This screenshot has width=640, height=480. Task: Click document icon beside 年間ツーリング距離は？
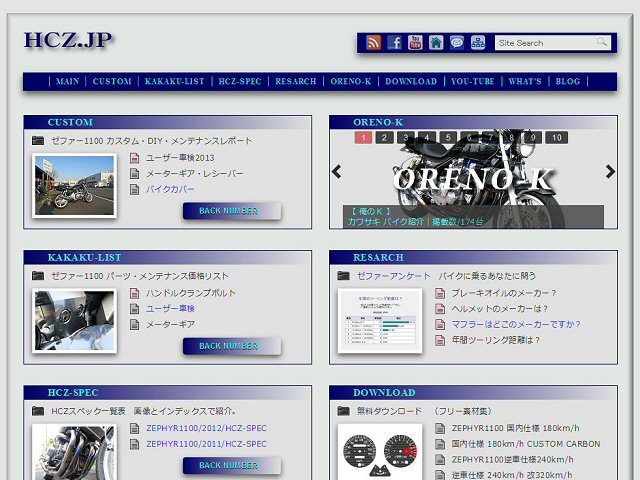coord(440,340)
